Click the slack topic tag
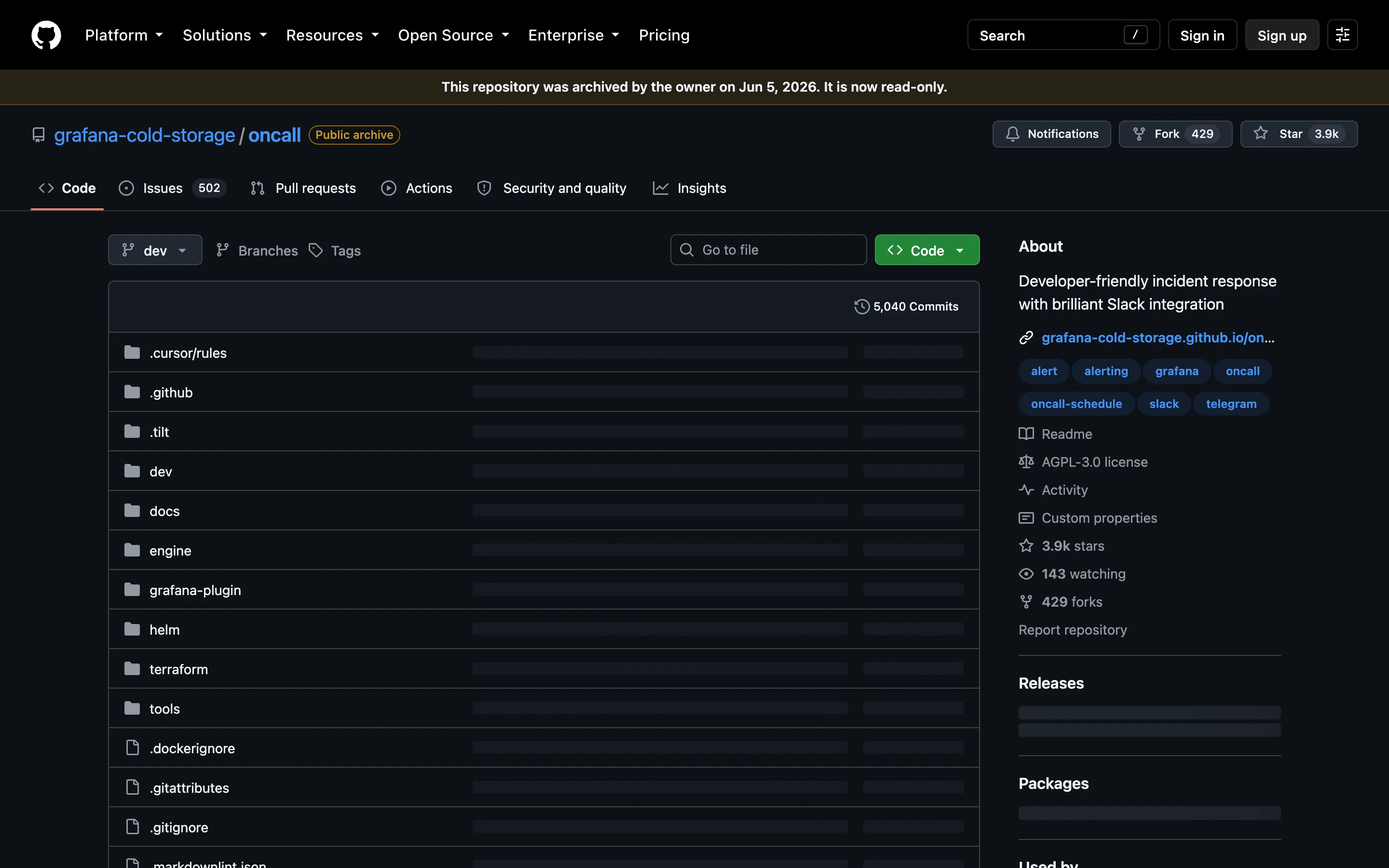The height and width of the screenshot is (868, 1389). pos(1164,404)
